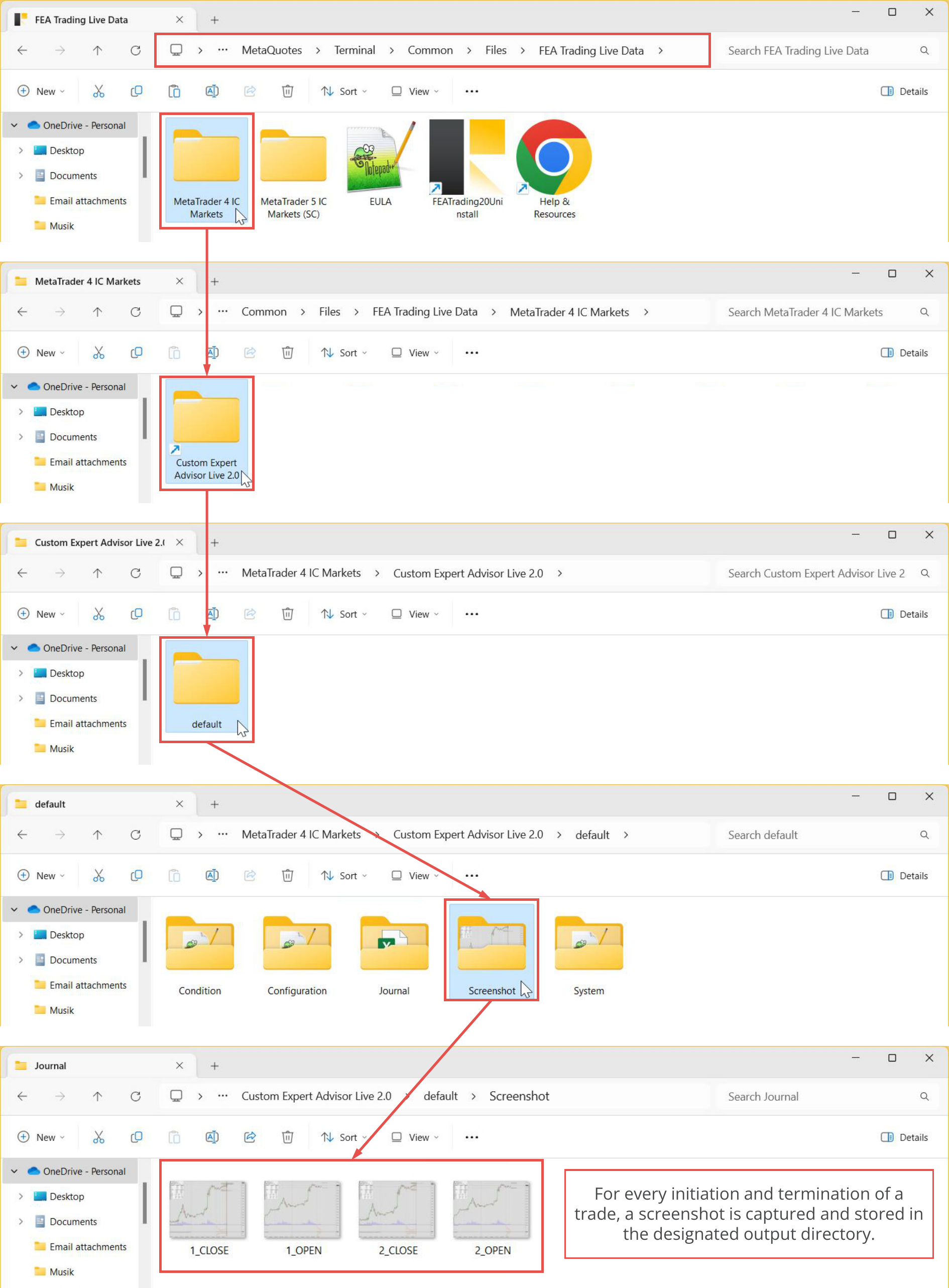Image resolution: width=949 pixels, height=1288 pixels.
Task: Click Back arrow in the default window
Action: point(23,835)
